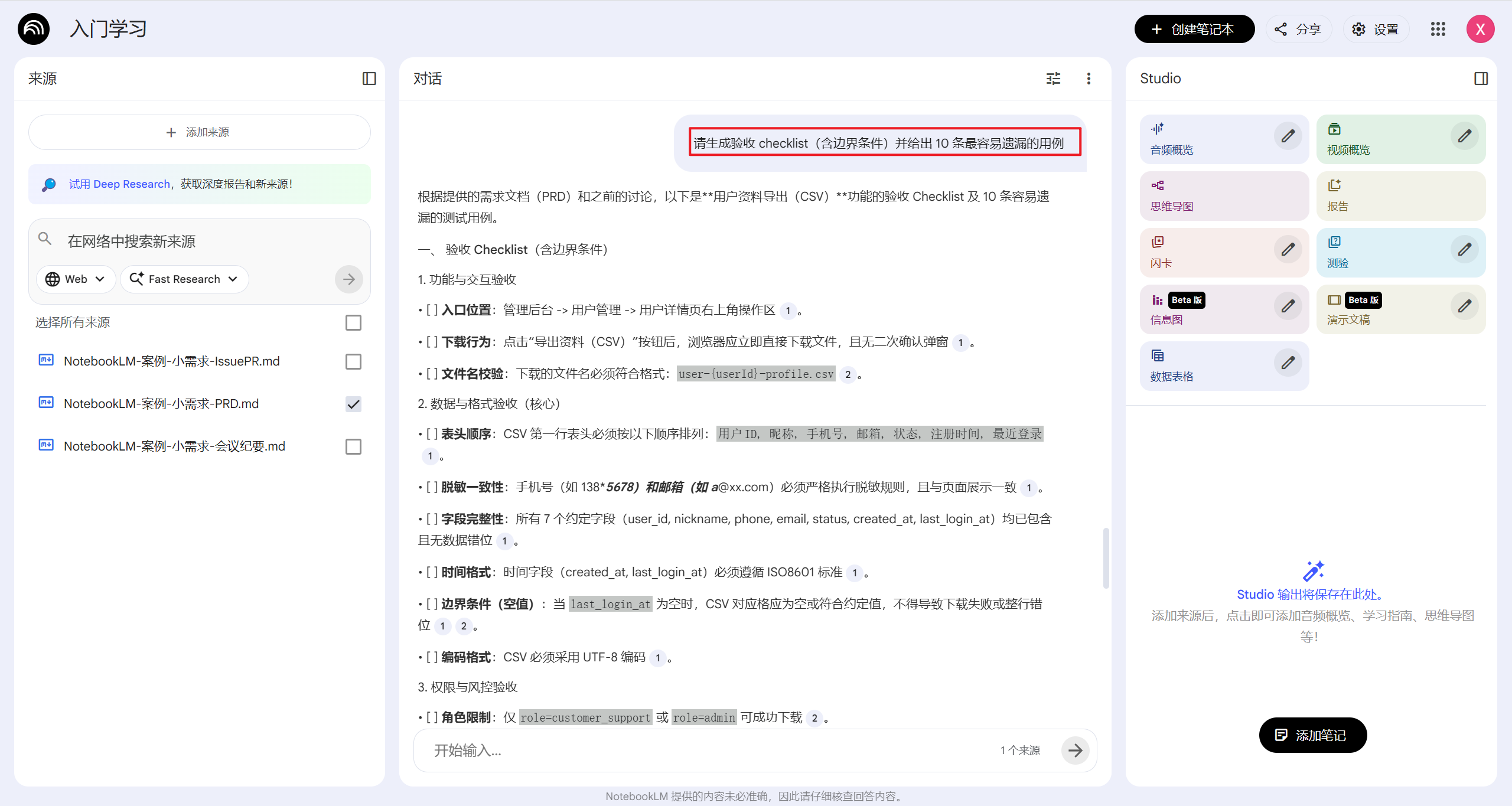Check the NotebookLM-案例-小需求-会议纪要.md checkbox
Viewport: 1512px width, 806px height.
click(x=353, y=446)
